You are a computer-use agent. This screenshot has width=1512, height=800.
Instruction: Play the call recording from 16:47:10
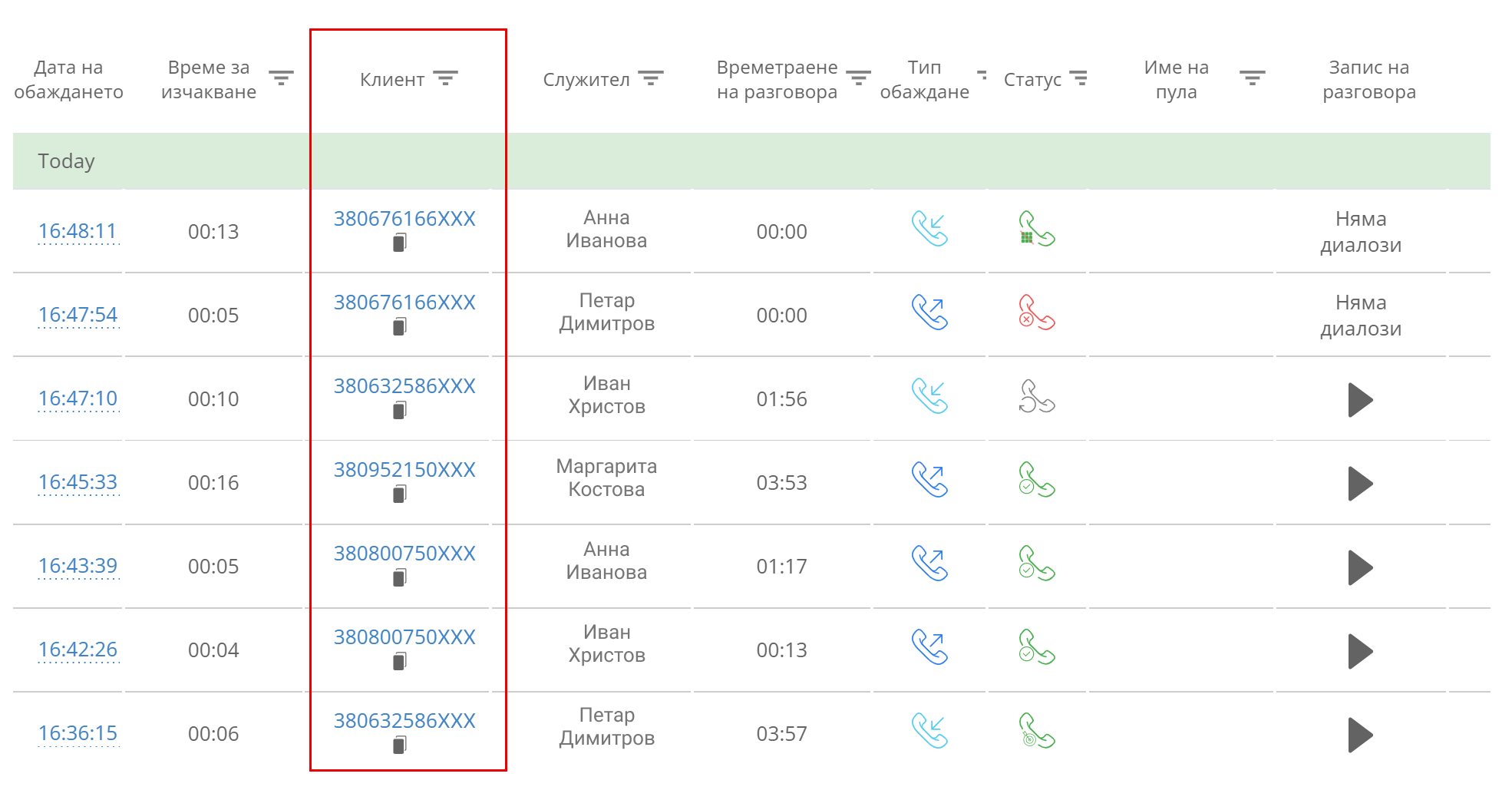click(x=1360, y=400)
